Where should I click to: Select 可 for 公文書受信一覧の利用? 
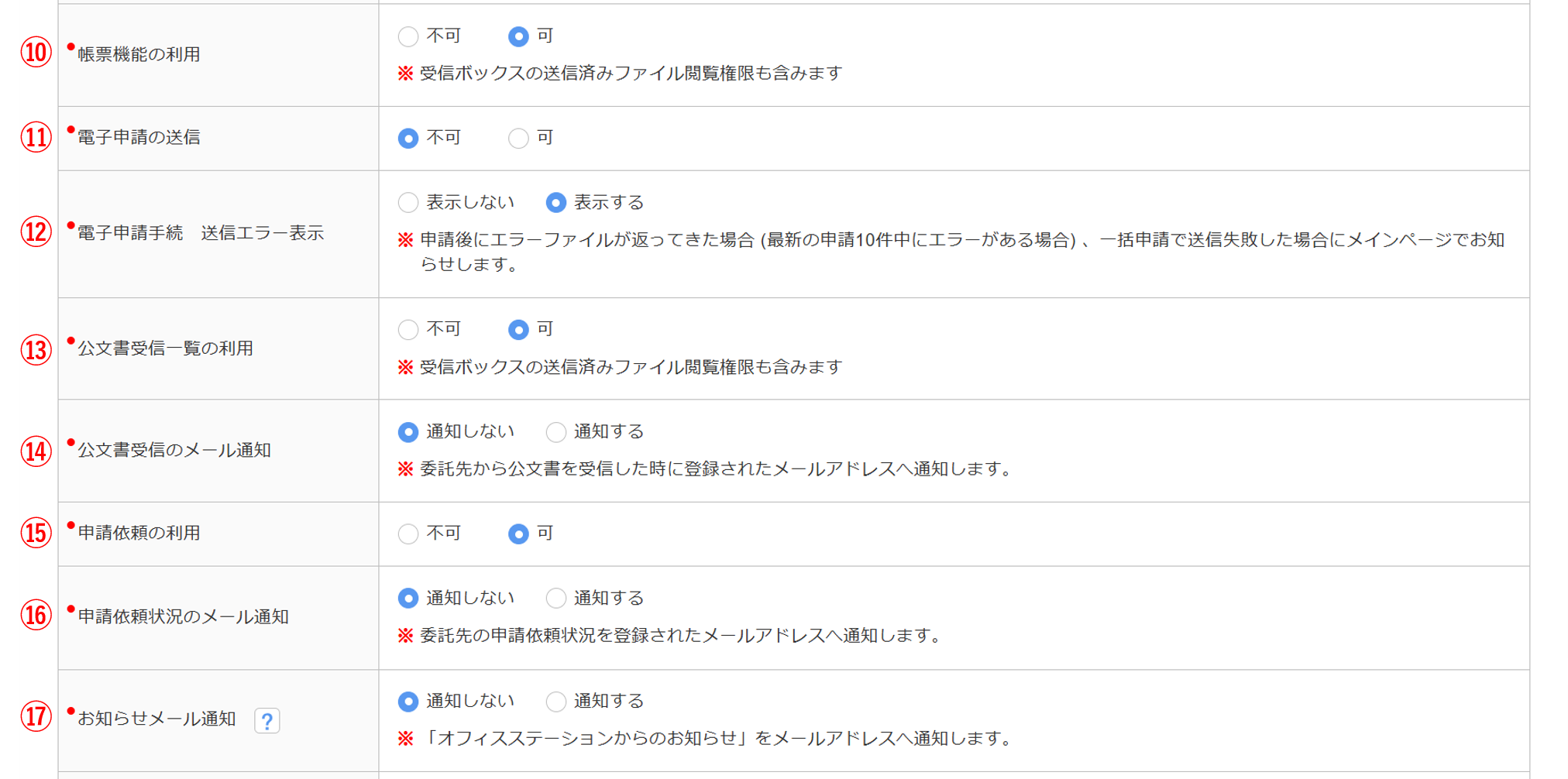(x=518, y=330)
